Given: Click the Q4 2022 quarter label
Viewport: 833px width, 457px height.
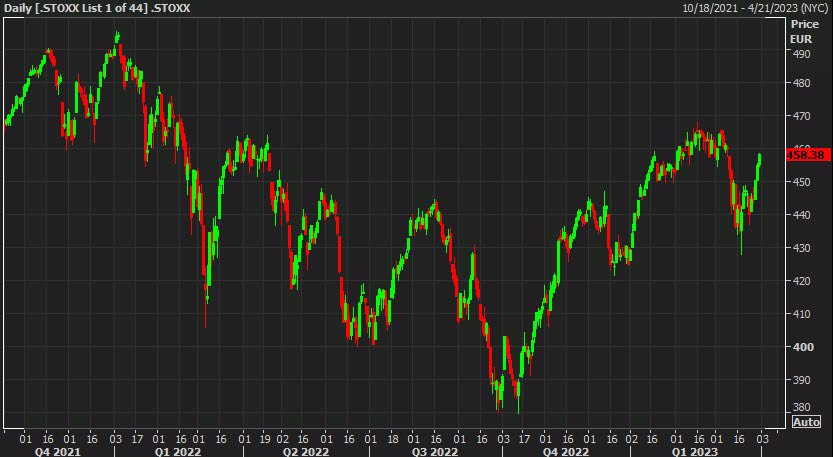Looking at the screenshot, I should pos(566,452).
